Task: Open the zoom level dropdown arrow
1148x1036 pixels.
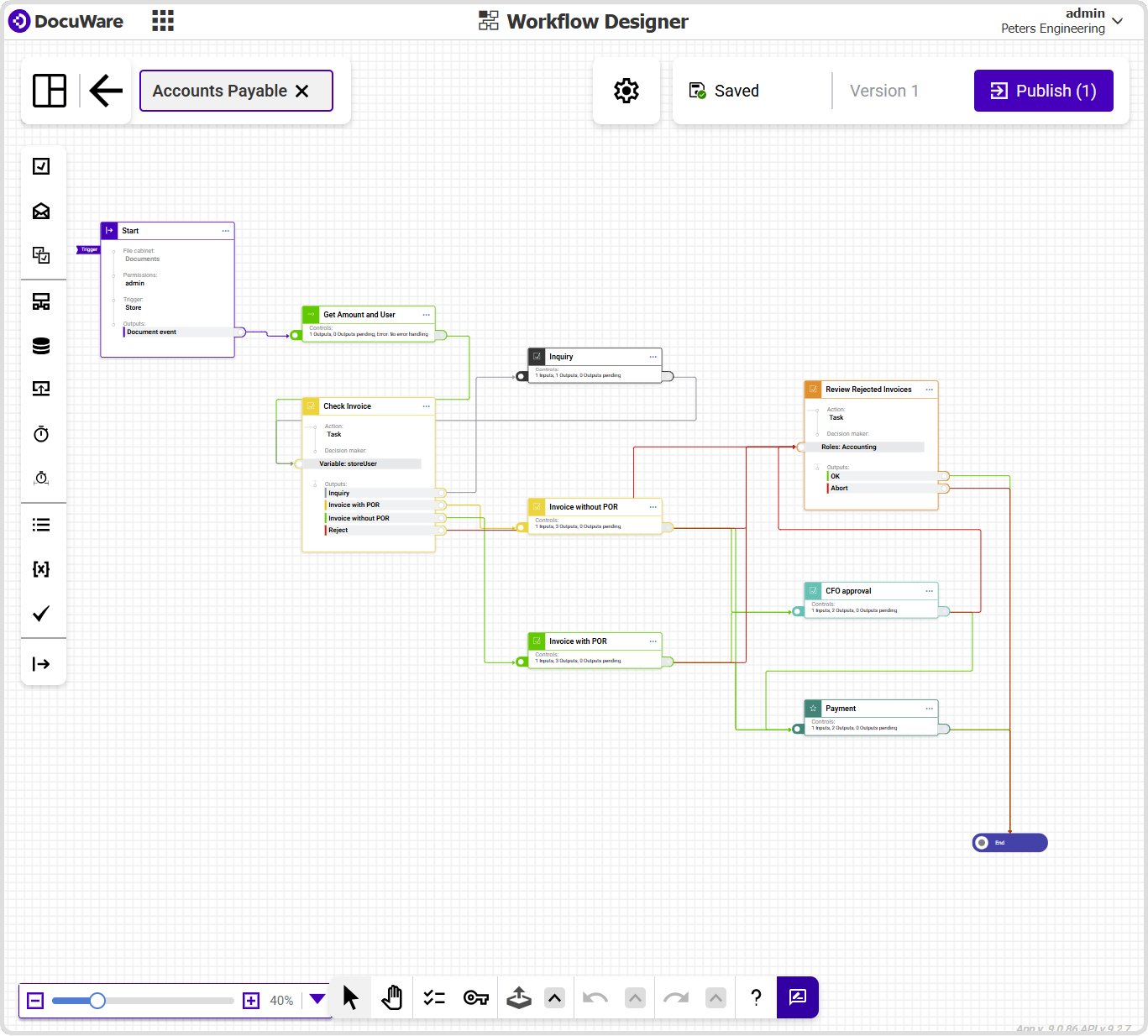Action: 317,999
